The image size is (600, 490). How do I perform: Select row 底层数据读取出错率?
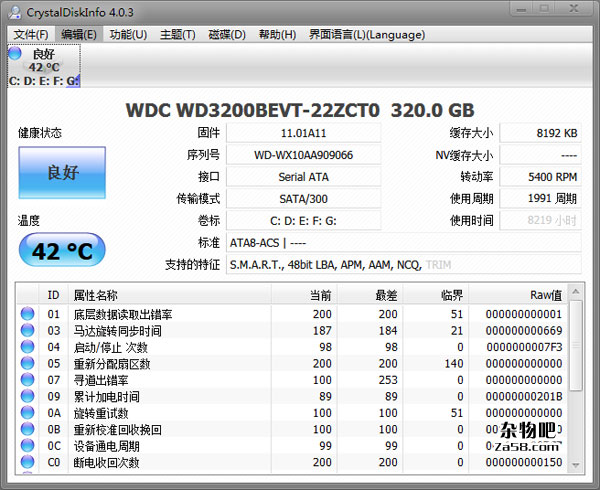pos(292,314)
